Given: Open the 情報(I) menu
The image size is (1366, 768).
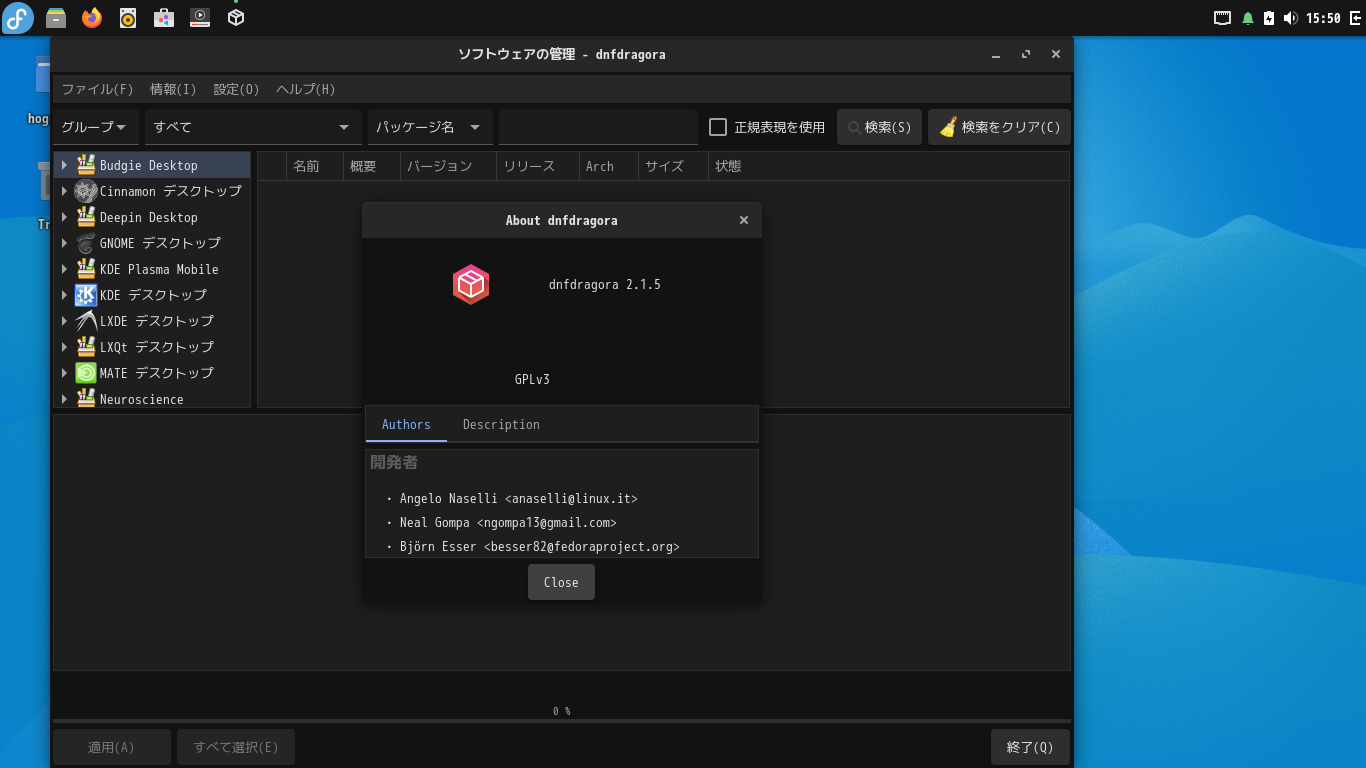Looking at the screenshot, I should [173, 89].
